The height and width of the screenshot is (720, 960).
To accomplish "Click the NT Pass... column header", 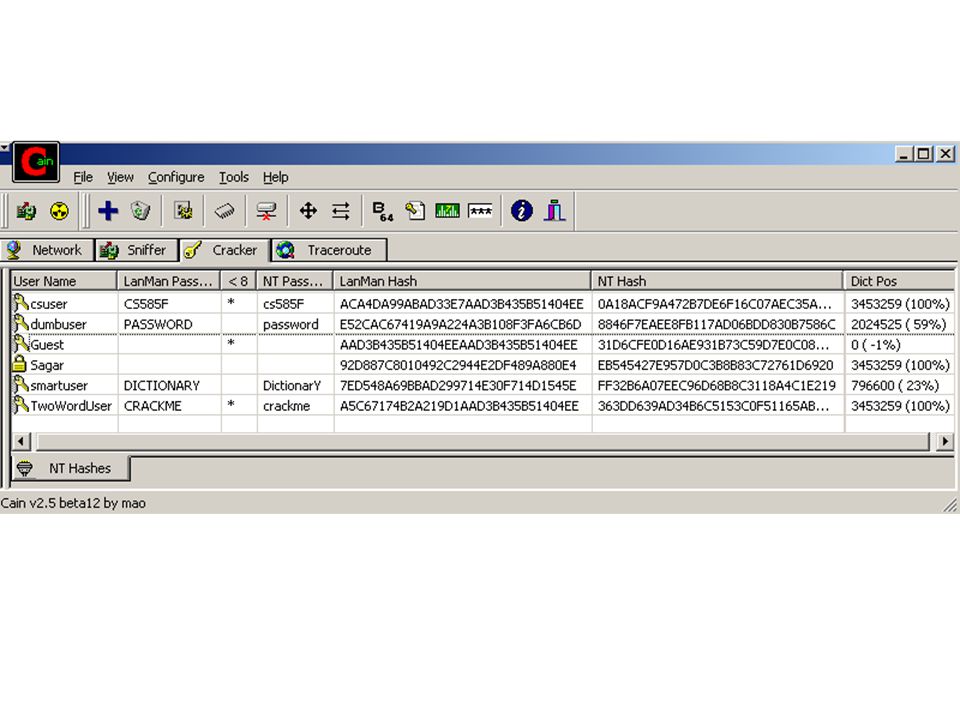I will pyautogui.click(x=295, y=282).
